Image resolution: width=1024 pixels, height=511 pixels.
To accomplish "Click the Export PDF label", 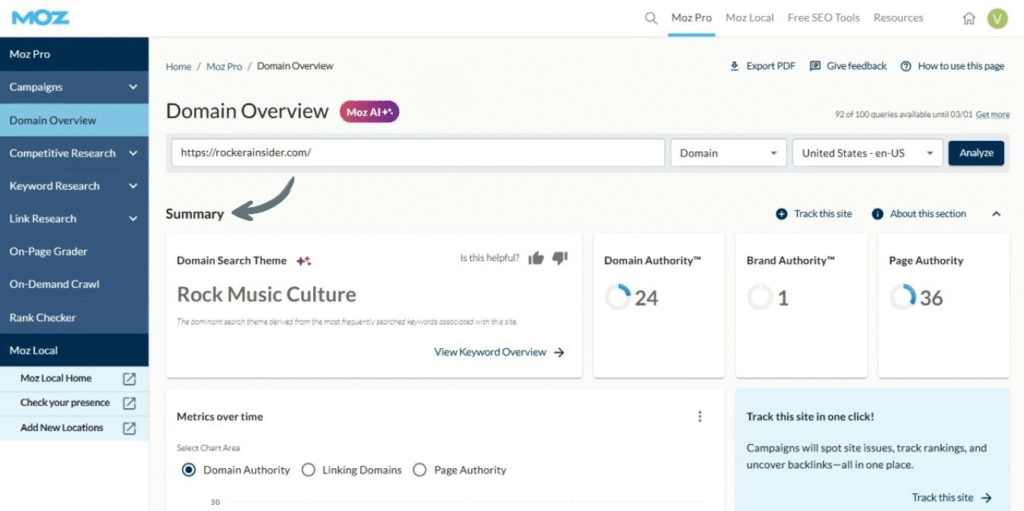I will 771,66.
